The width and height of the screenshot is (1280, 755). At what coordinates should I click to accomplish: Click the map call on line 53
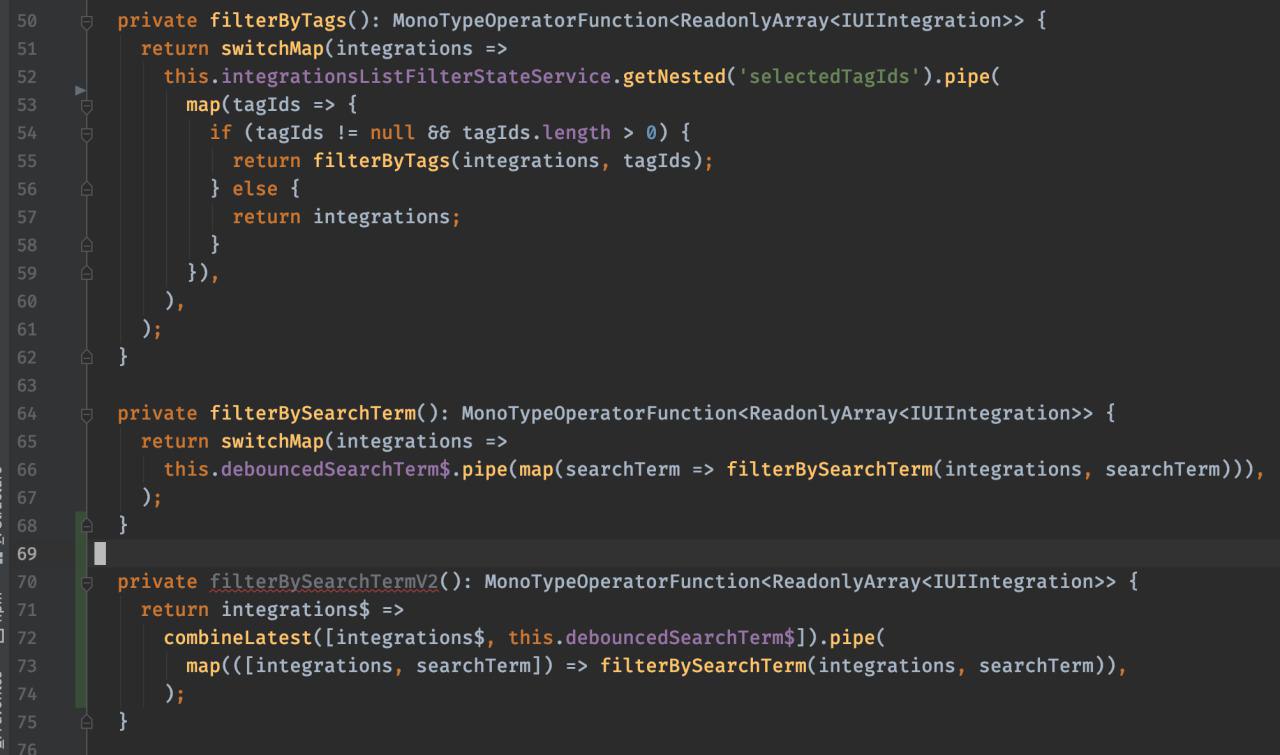coord(204,105)
